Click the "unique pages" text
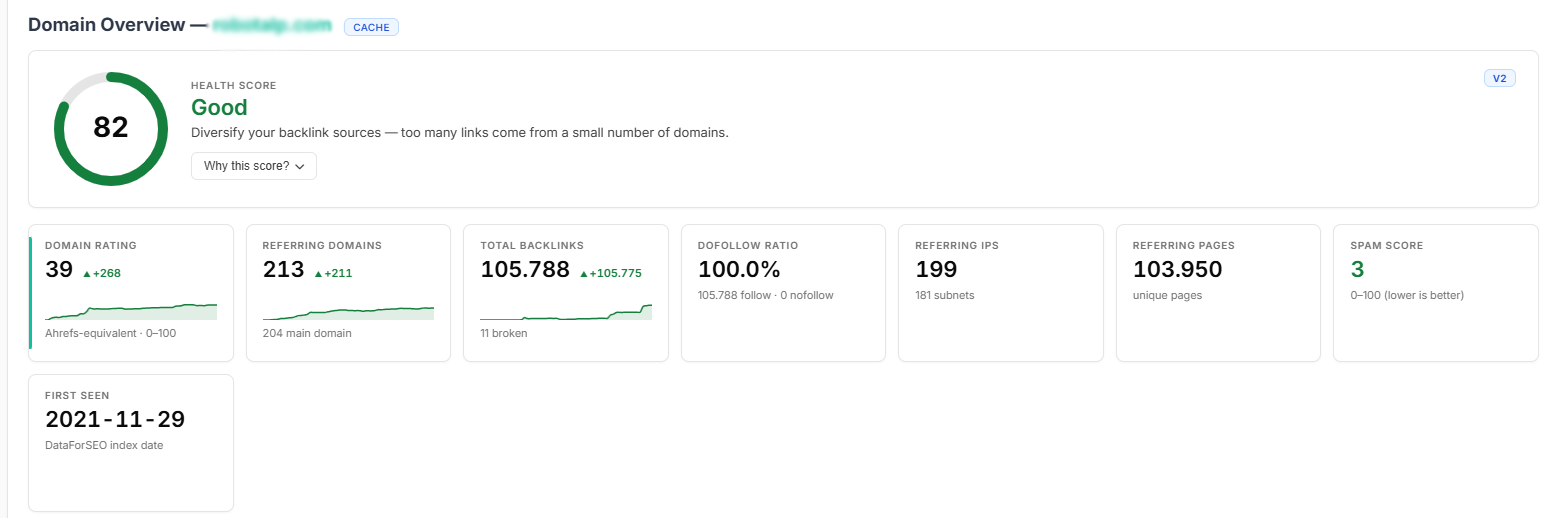This screenshot has width=1559, height=518. (x=1167, y=295)
